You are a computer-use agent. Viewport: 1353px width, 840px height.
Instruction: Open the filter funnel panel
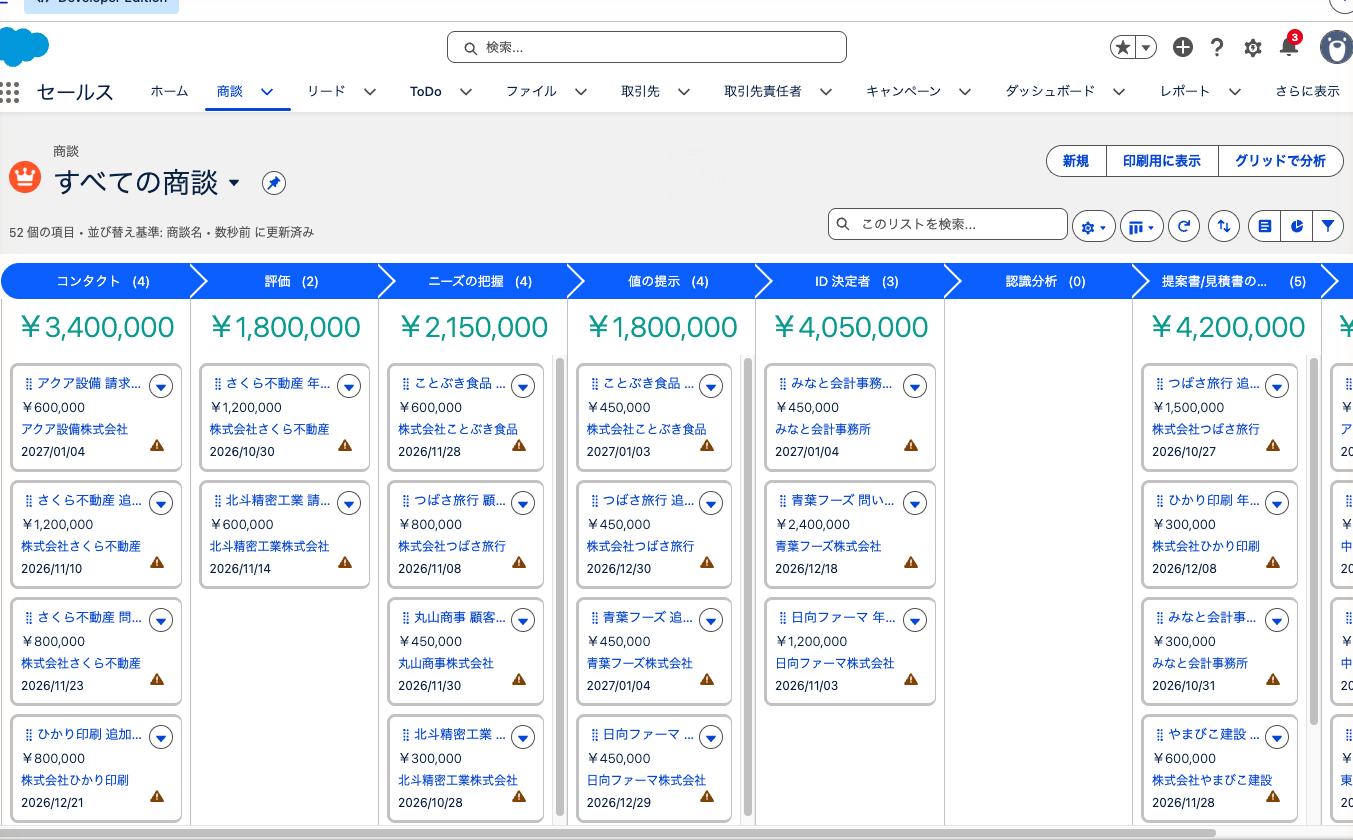click(x=1327, y=227)
